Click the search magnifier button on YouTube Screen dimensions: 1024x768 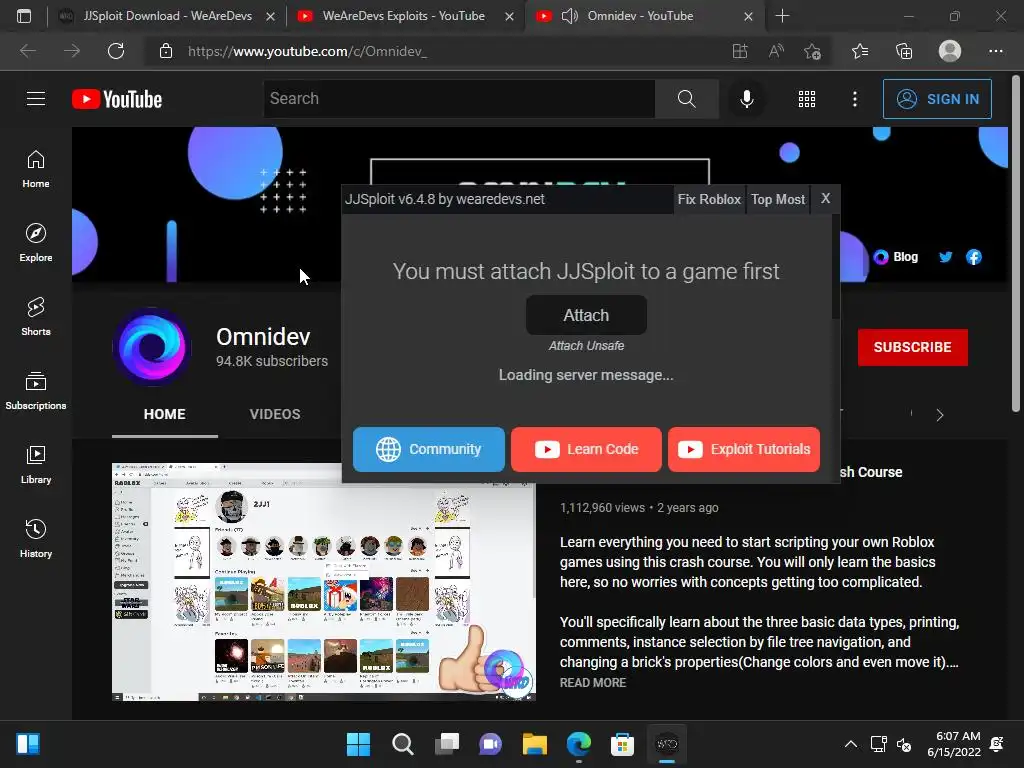pos(686,99)
